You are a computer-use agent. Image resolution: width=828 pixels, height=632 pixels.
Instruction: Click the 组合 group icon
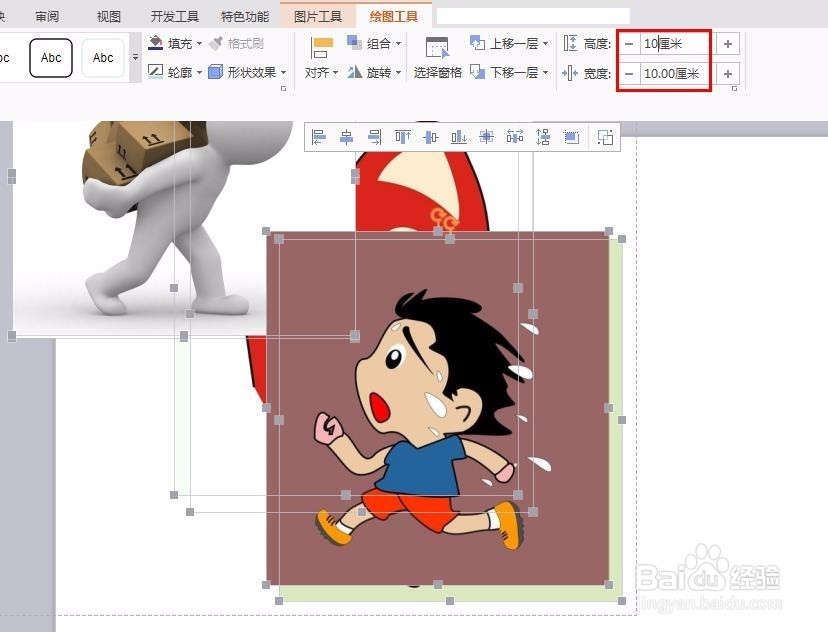click(354, 42)
